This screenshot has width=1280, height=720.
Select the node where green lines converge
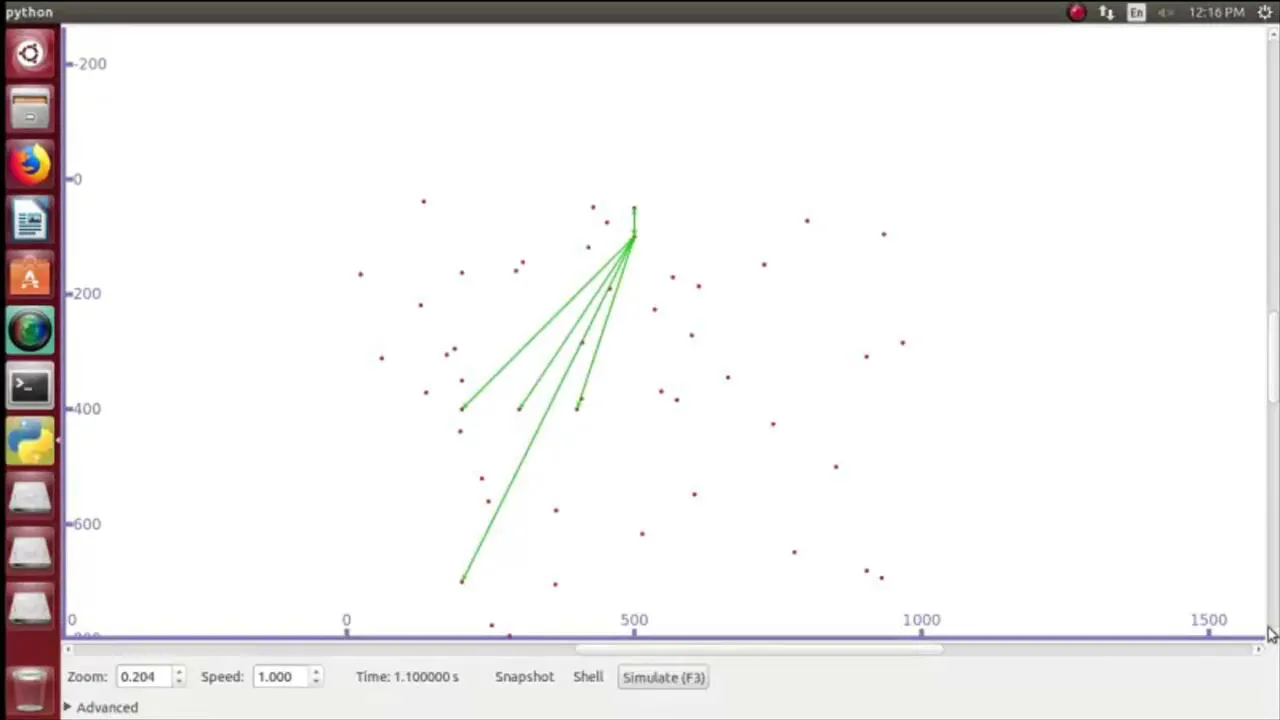pos(633,236)
